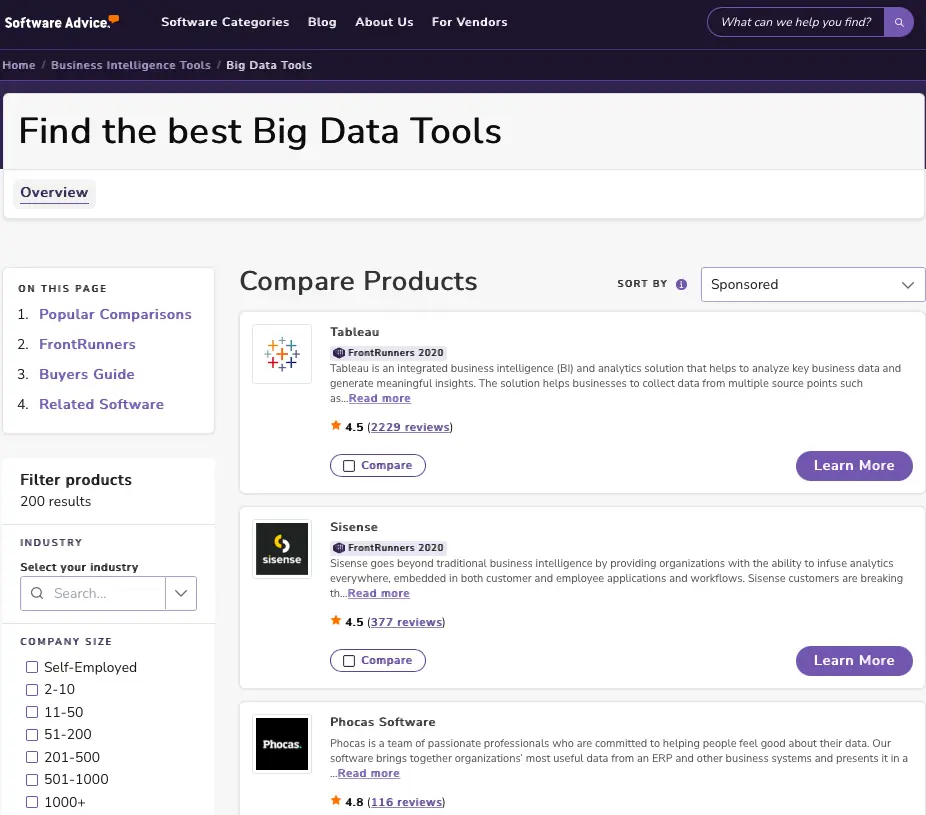
Task: Click the FrontRunners 2020 badge for Tableau
Action: pos(388,352)
